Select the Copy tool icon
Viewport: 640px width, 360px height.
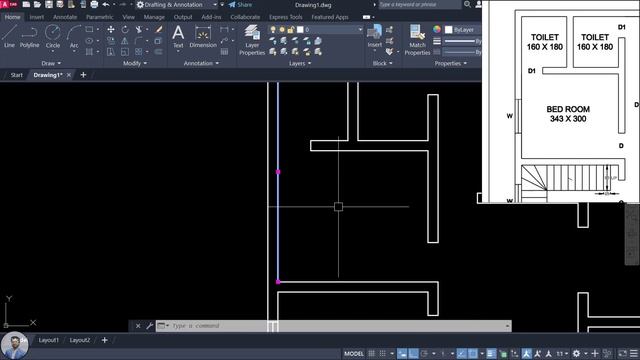point(111,41)
